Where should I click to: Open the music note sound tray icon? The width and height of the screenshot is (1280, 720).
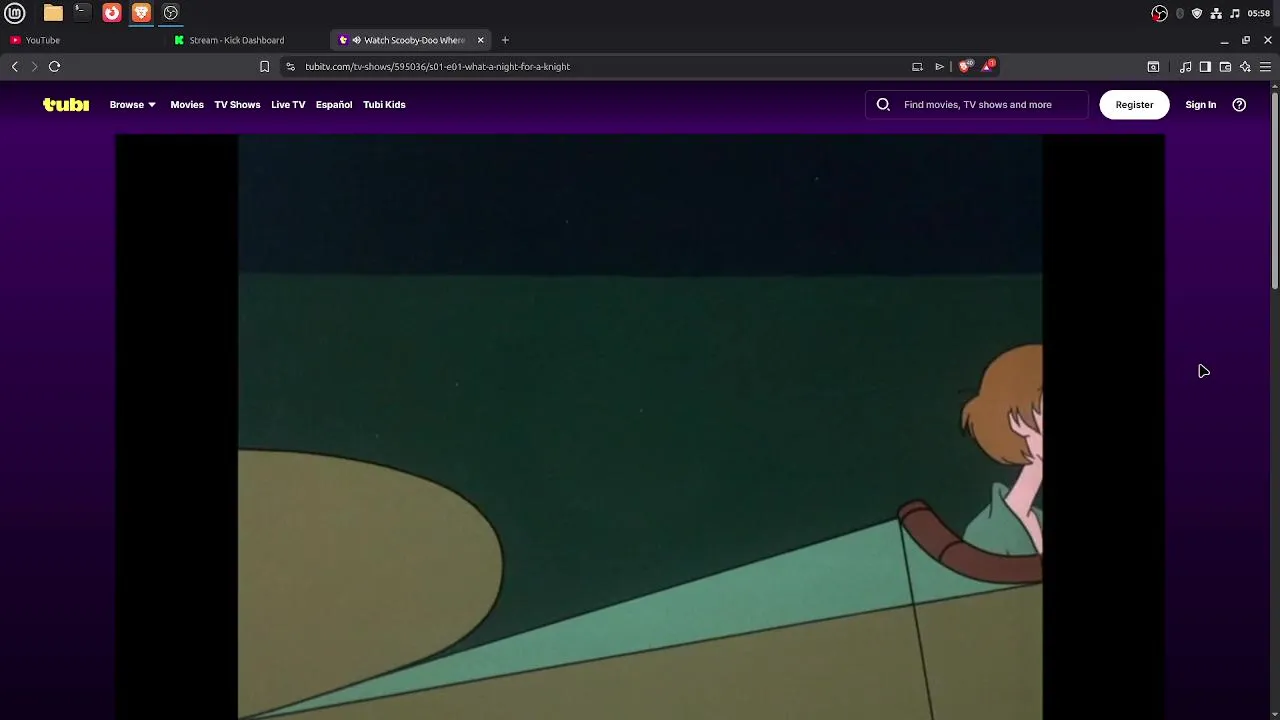click(1235, 13)
